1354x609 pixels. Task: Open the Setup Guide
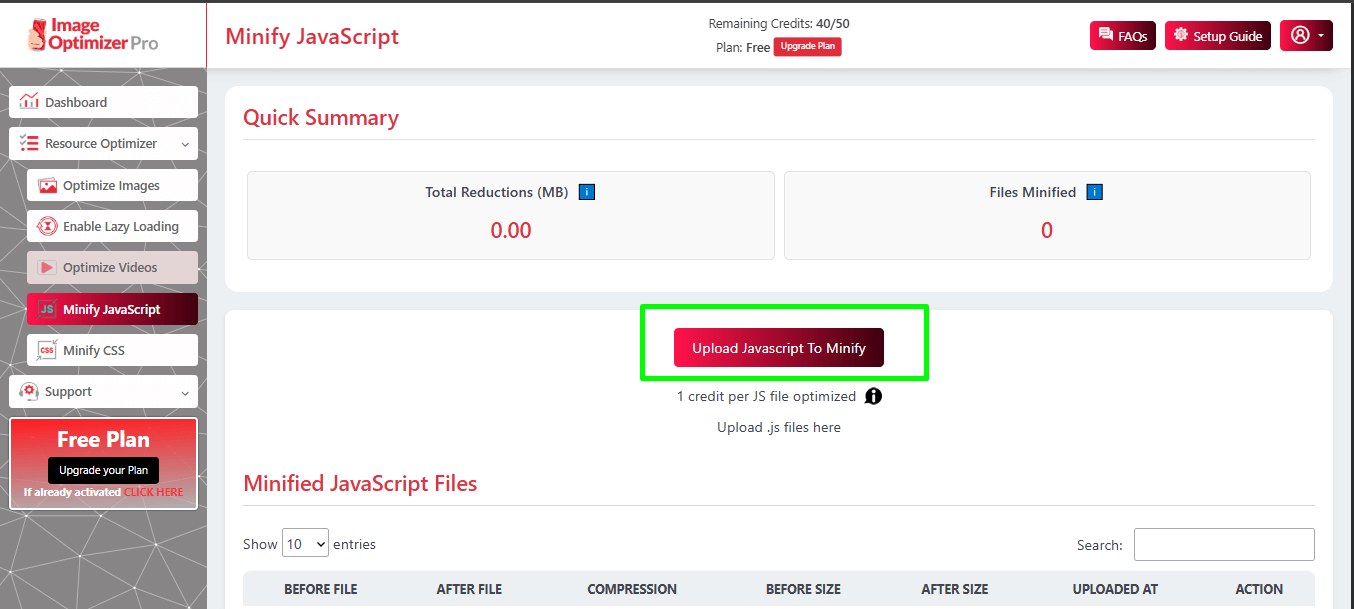[1217, 35]
